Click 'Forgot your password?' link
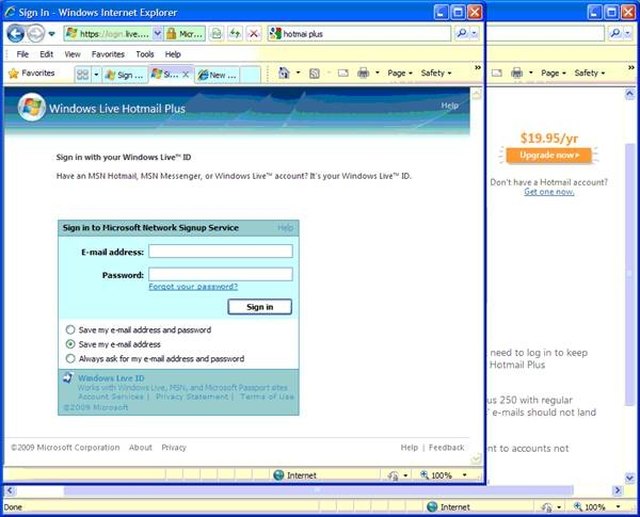640x517 pixels. tap(193, 286)
